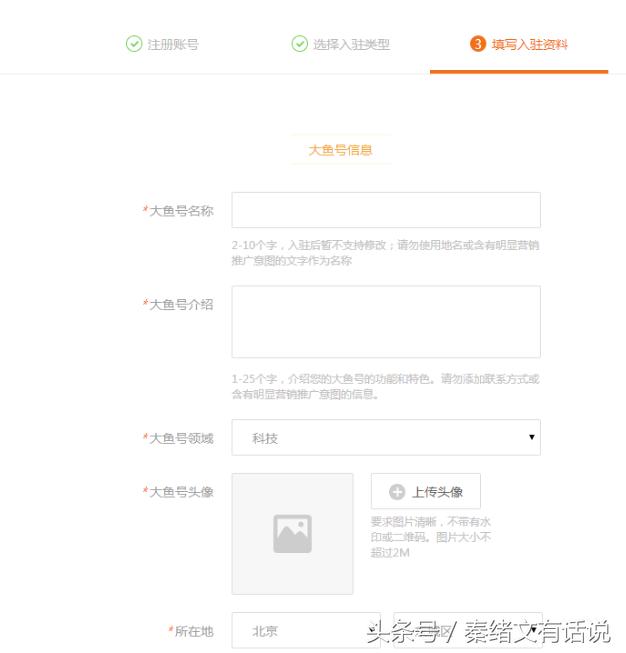Focus the 大鱼号介绍 text area
Screen dimensions: 626x653
(x=386, y=322)
